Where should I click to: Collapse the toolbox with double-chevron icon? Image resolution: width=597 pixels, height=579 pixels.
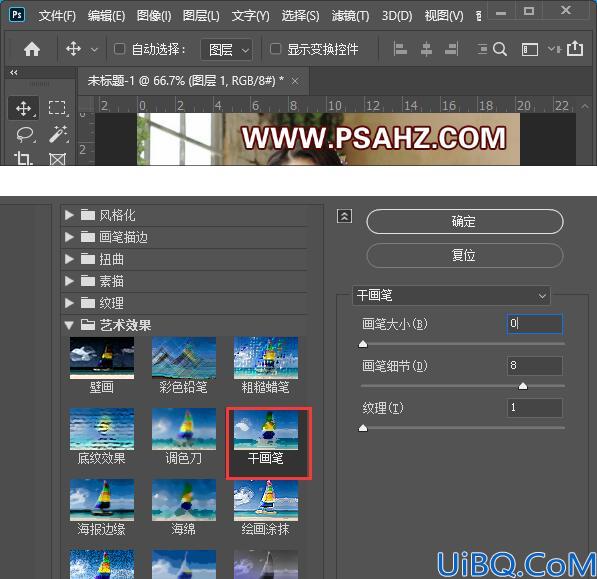pos(14,72)
